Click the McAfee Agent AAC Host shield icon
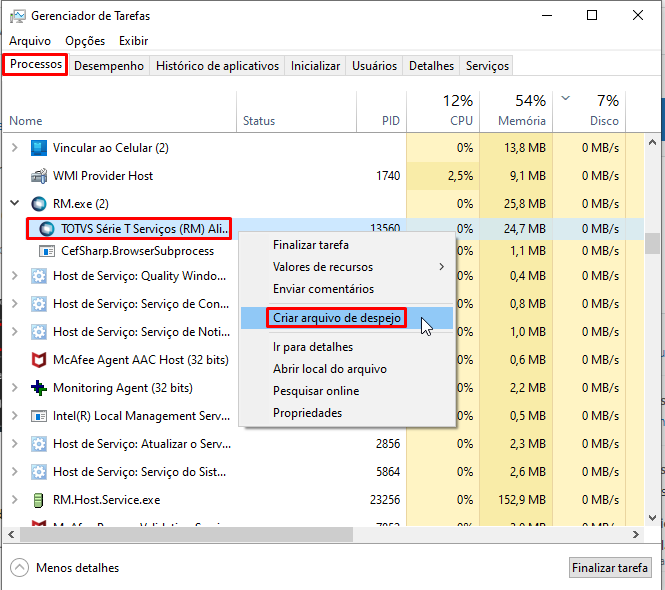The width and height of the screenshot is (665, 590). click(39, 359)
